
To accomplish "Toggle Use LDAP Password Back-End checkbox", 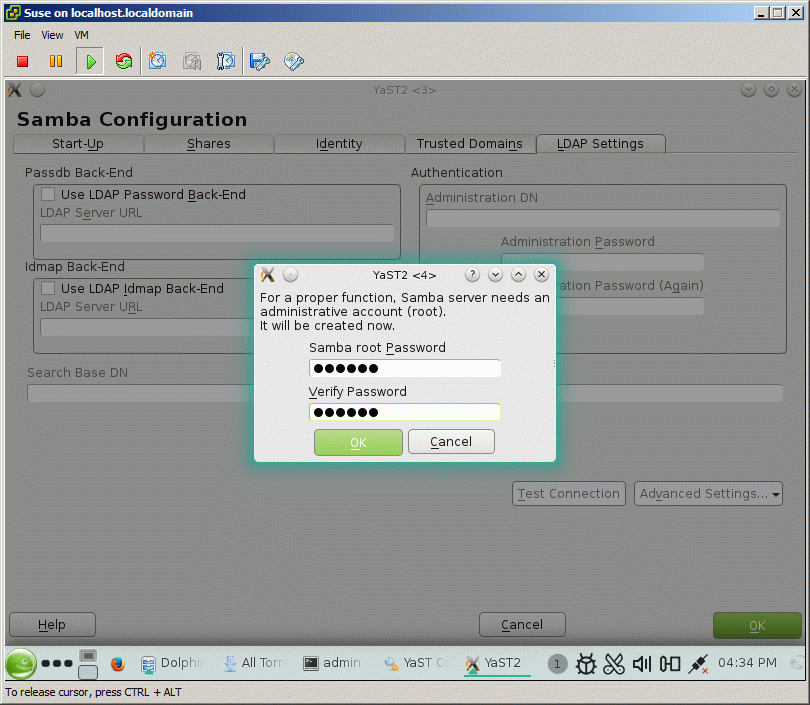I will click(48, 194).
